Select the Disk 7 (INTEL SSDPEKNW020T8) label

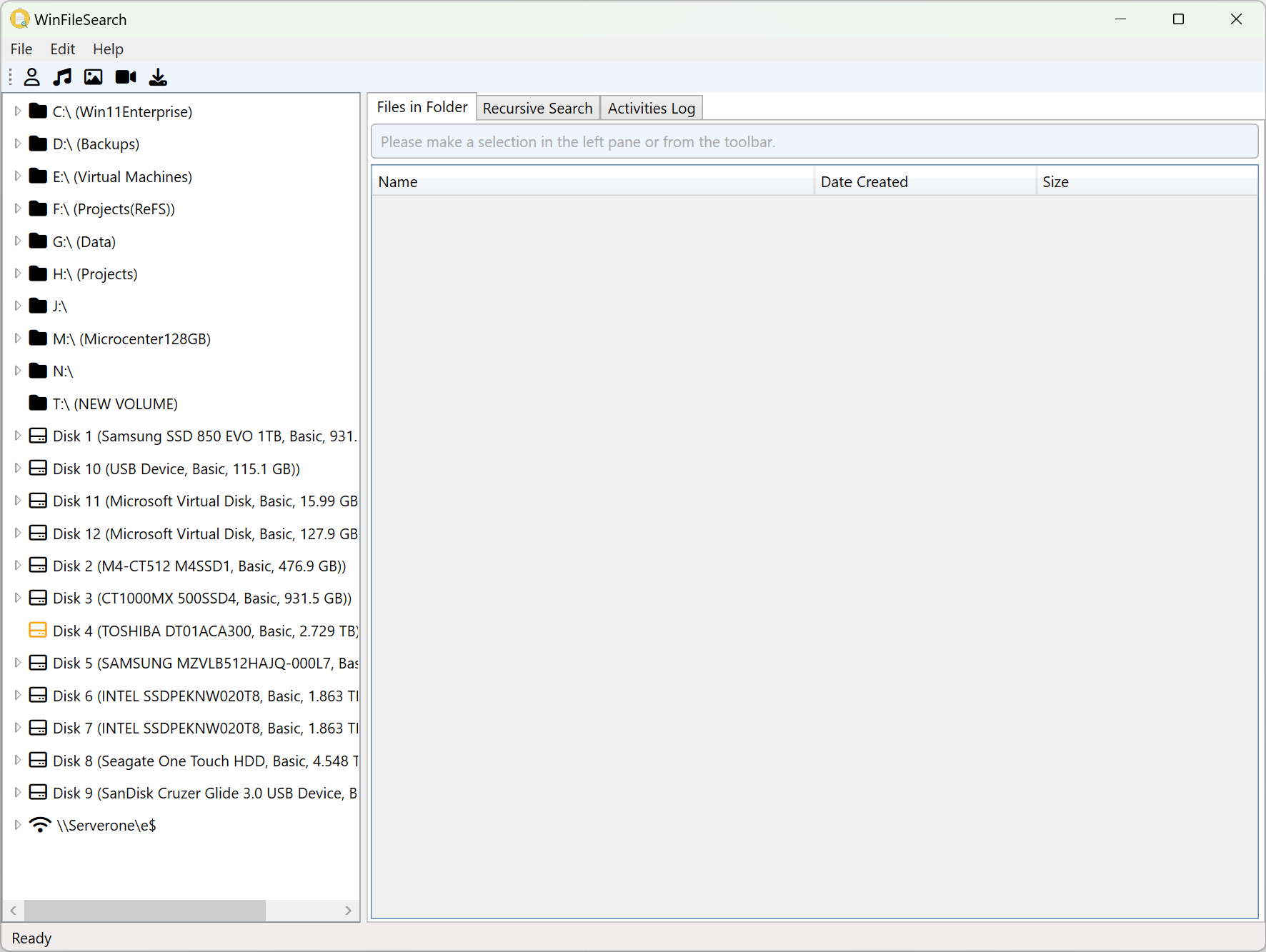(x=205, y=728)
